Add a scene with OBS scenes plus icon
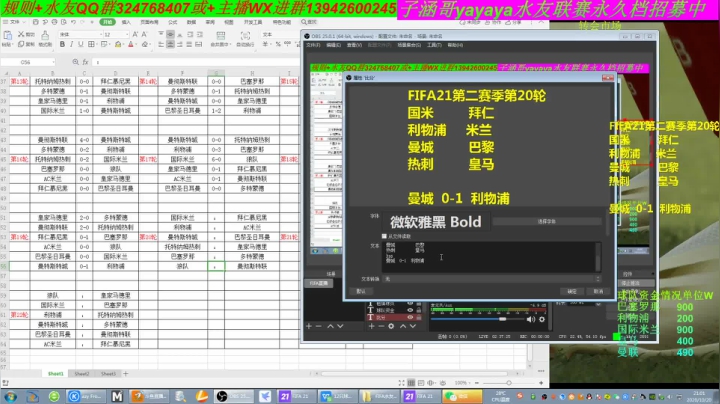The height and width of the screenshot is (404, 720). click(309, 326)
